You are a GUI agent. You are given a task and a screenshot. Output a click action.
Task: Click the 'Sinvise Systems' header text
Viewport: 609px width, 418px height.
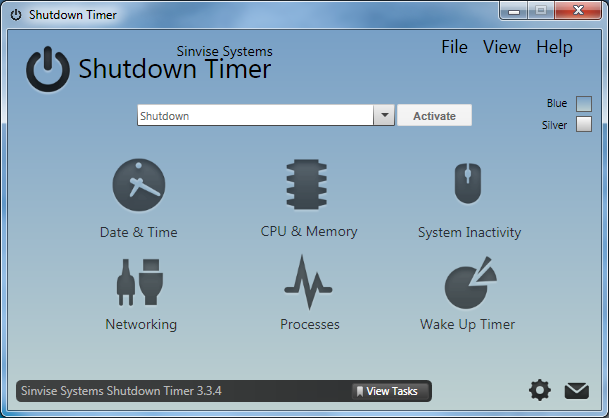[224, 51]
